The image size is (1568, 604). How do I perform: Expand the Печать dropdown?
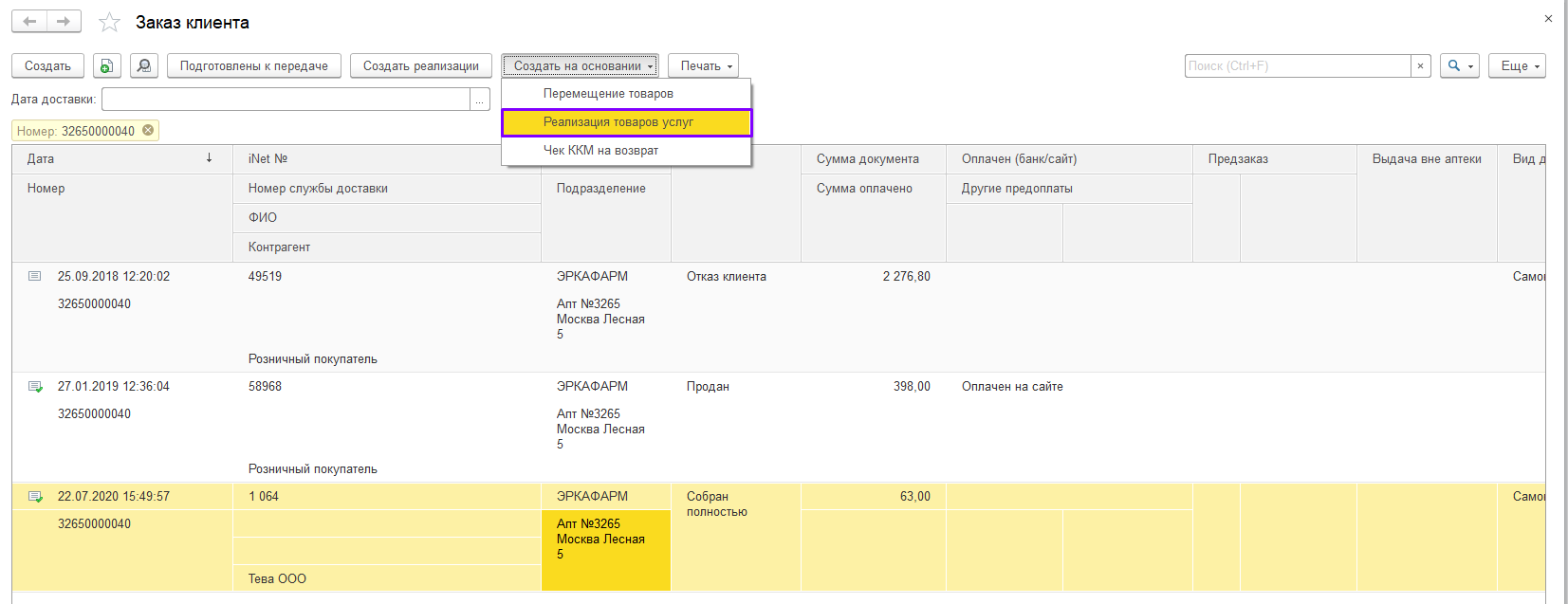point(703,65)
